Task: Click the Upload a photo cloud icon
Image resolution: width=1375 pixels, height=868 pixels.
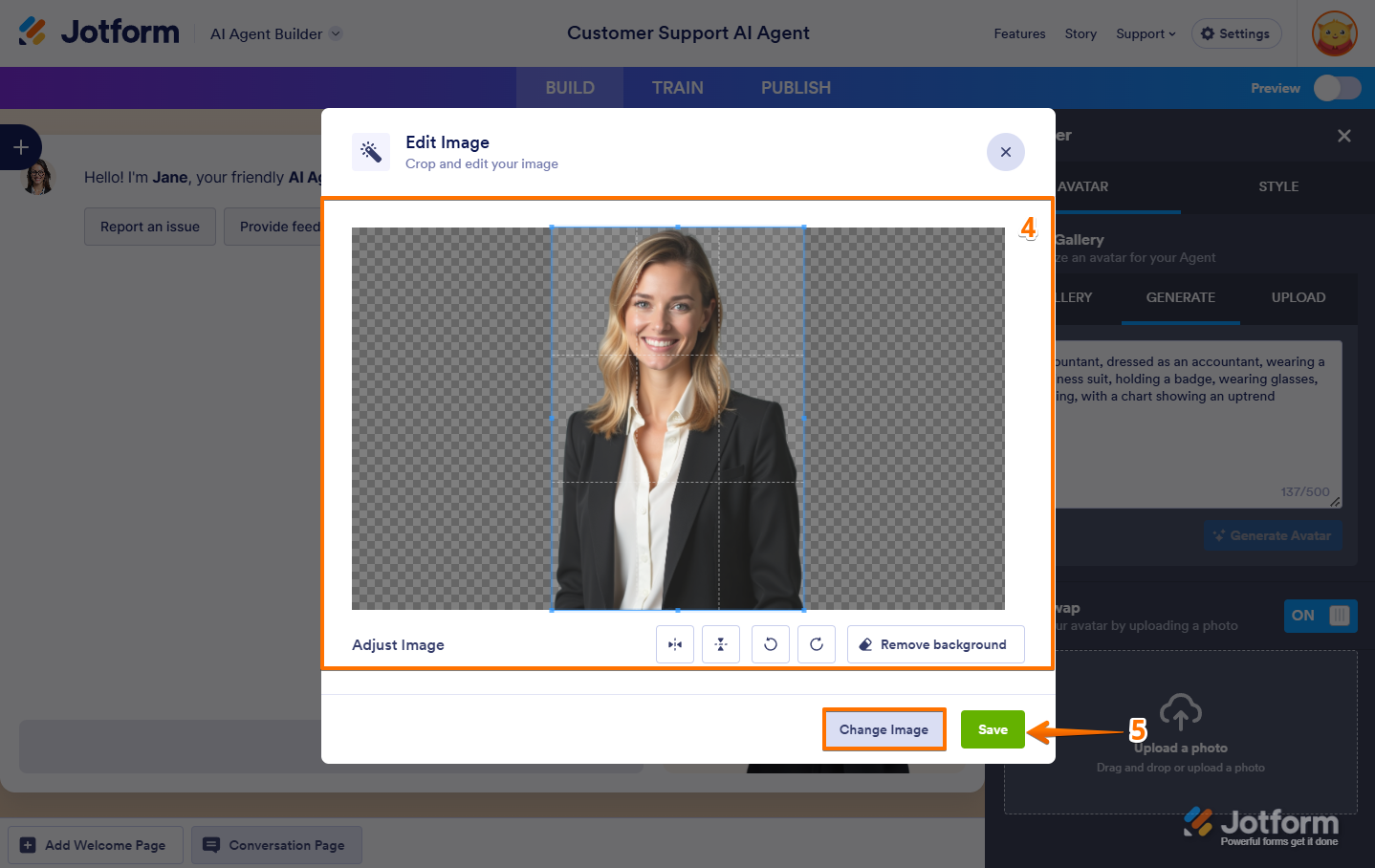Action: click(x=1181, y=711)
